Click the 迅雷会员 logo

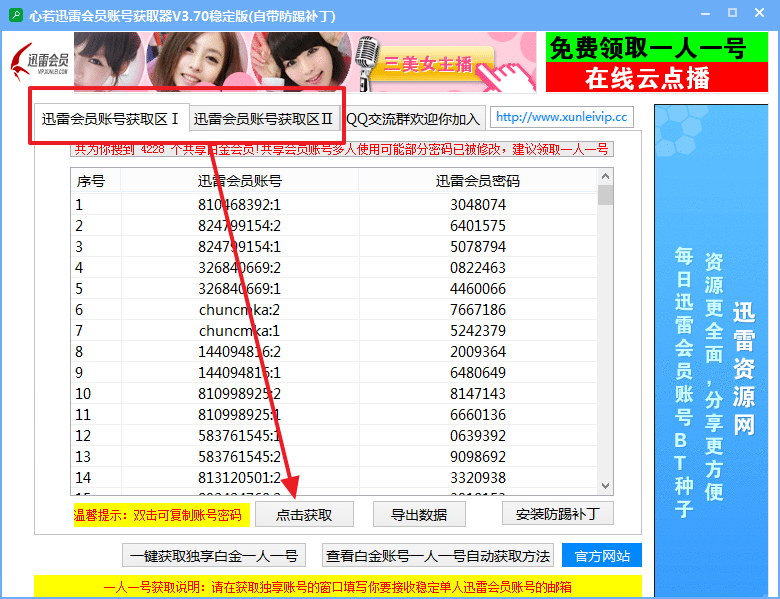40,63
